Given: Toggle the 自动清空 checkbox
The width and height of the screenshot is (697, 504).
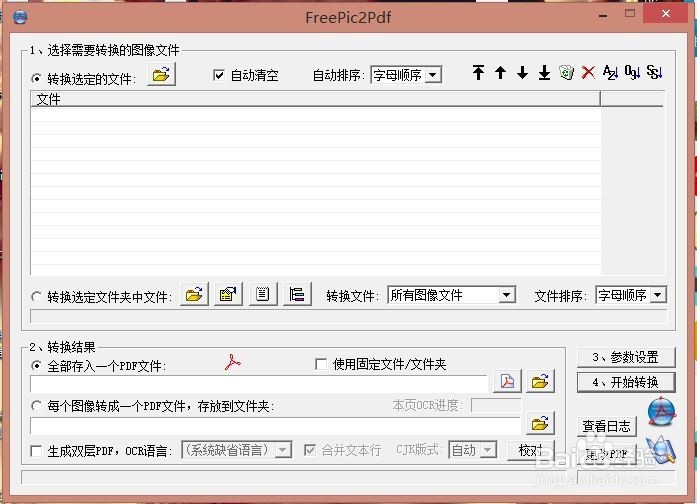Looking at the screenshot, I should point(218,75).
